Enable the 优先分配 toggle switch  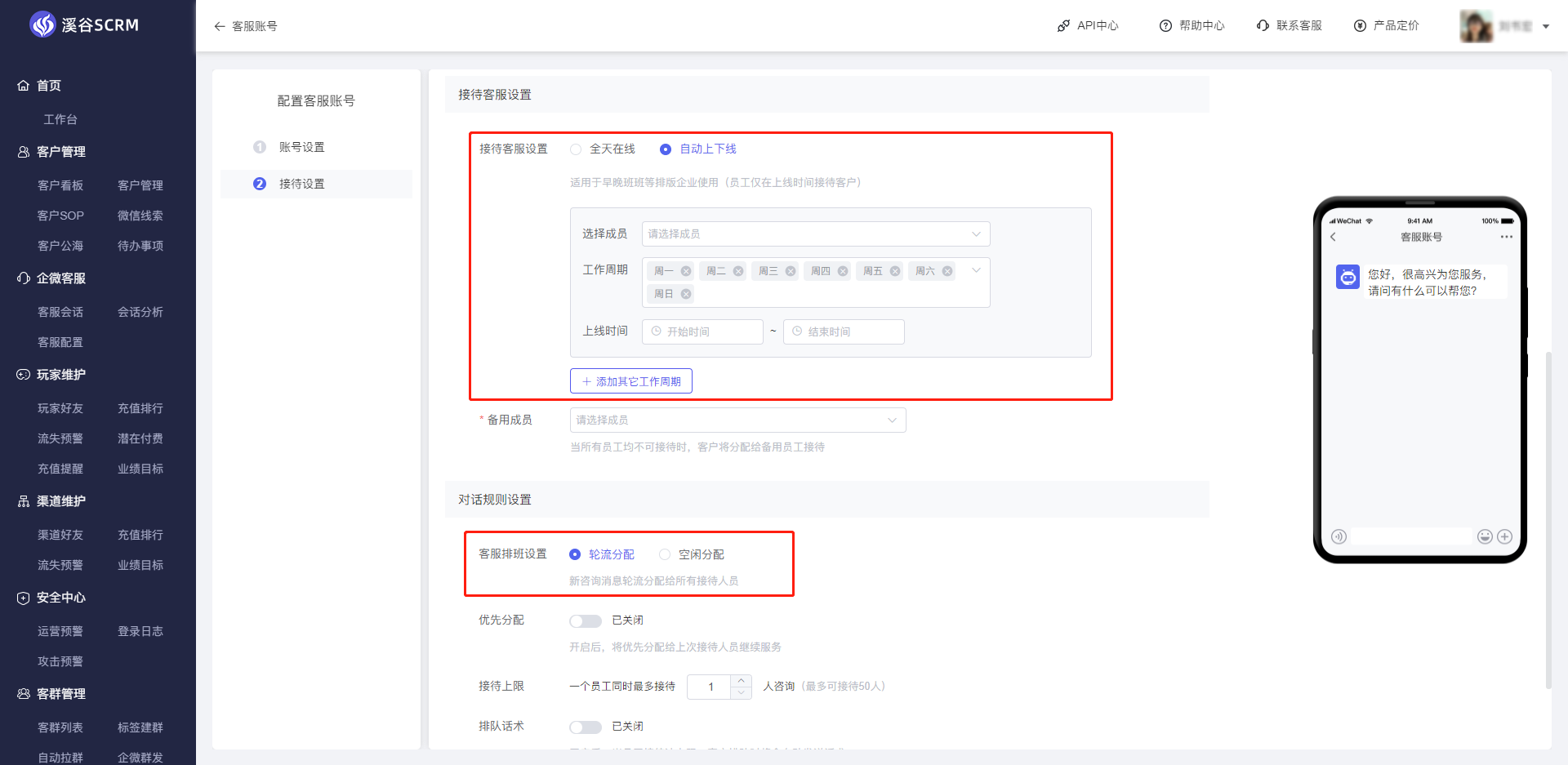pos(586,621)
